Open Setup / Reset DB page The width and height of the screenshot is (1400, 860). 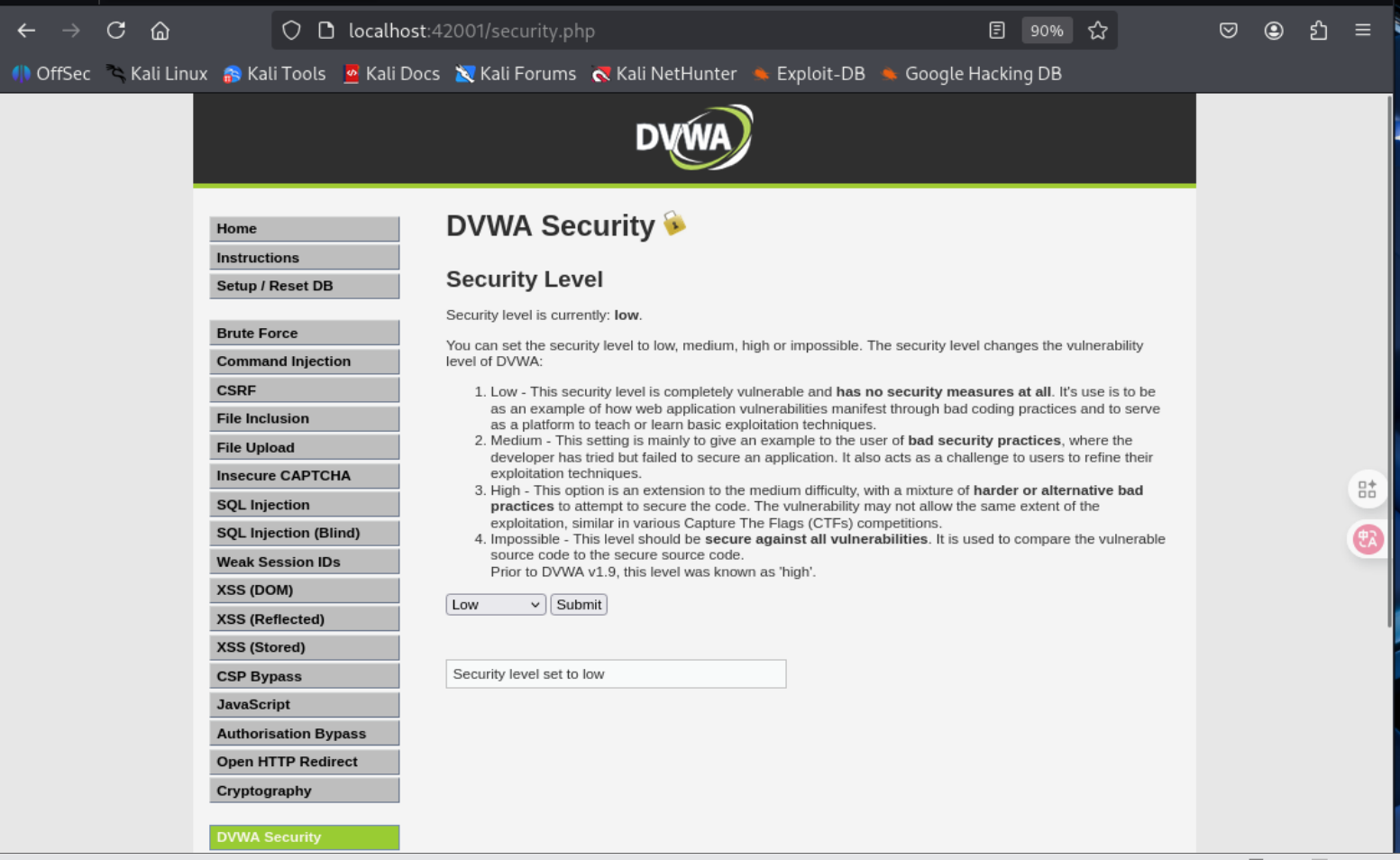pyautogui.click(x=305, y=286)
